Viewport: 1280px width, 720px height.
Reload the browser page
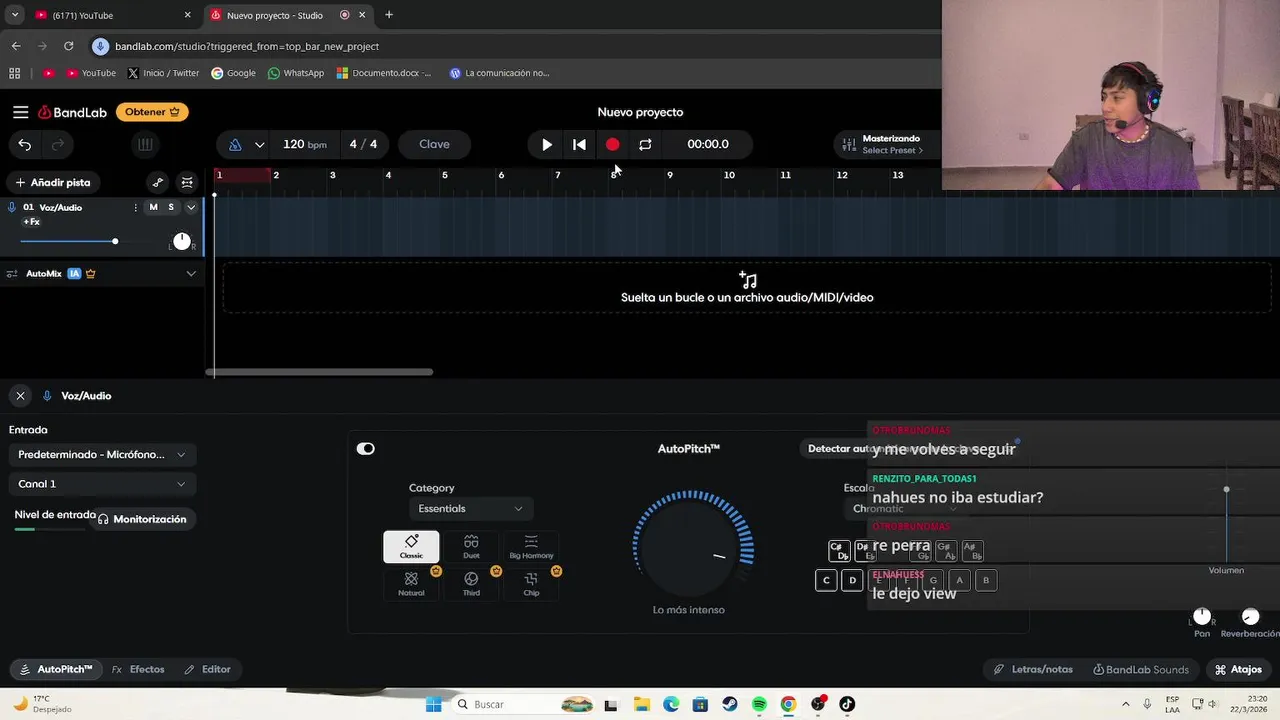tap(68, 46)
